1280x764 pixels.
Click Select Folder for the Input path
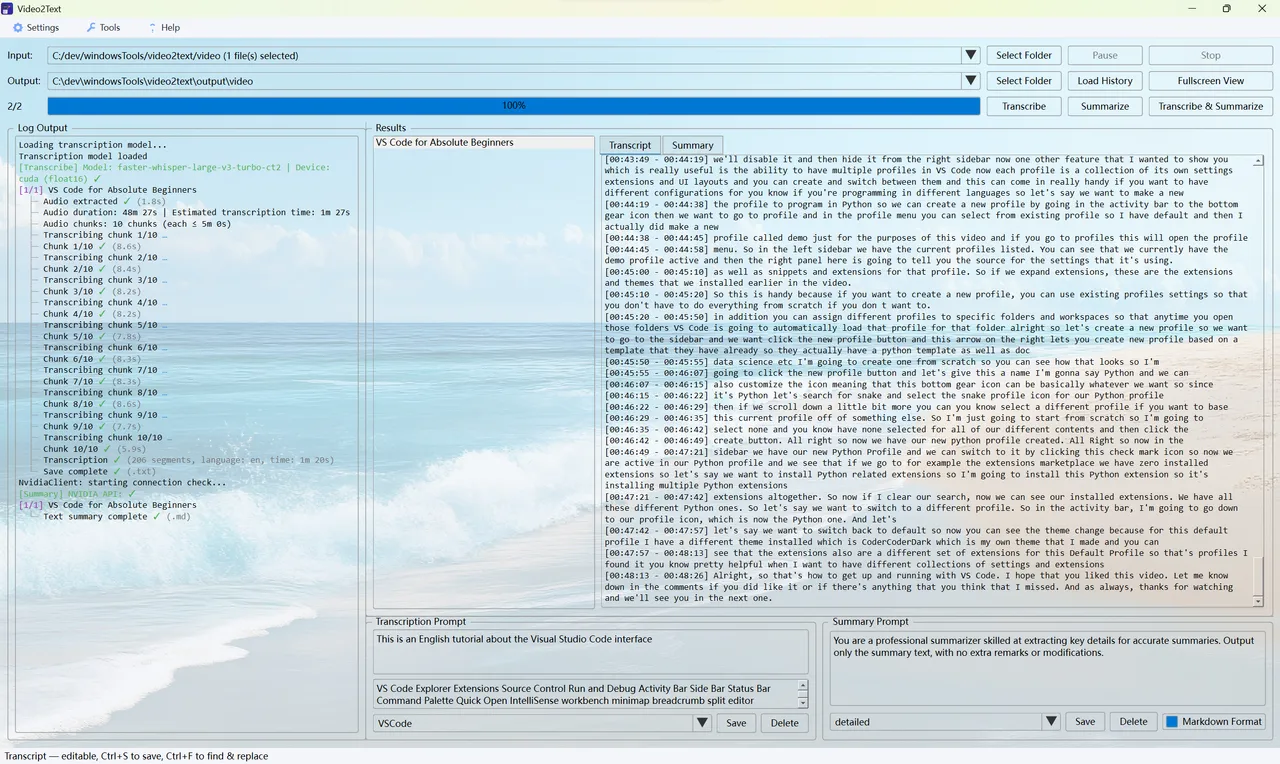[1024, 56]
